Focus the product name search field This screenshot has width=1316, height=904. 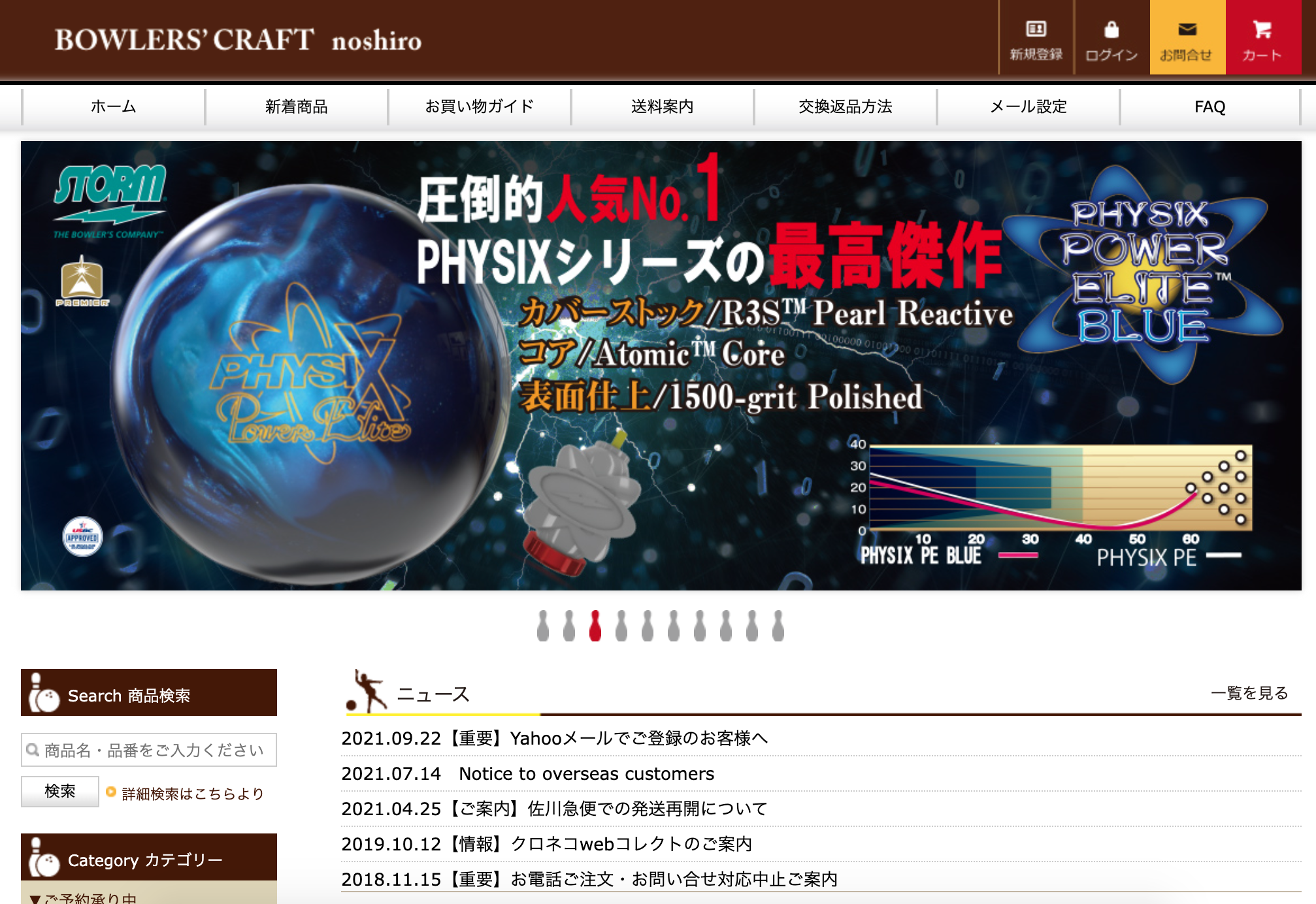point(149,750)
